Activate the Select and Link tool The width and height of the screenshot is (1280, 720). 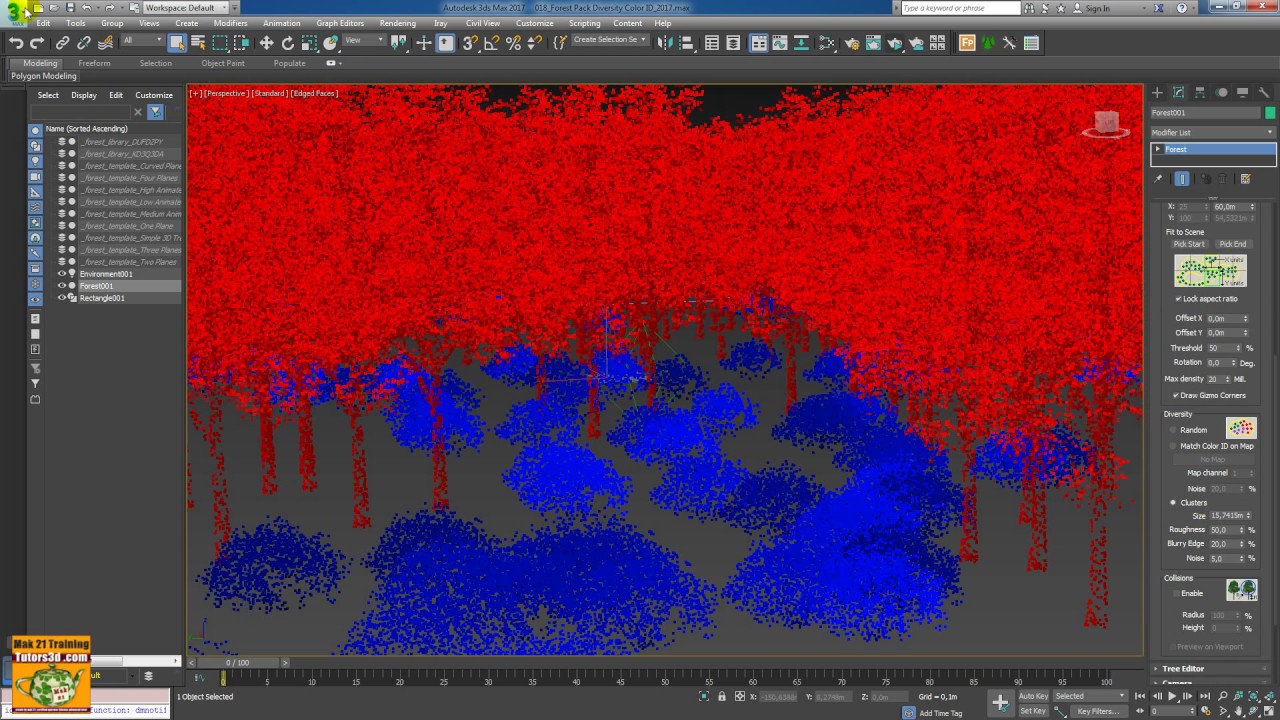pyautogui.click(x=62, y=43)
